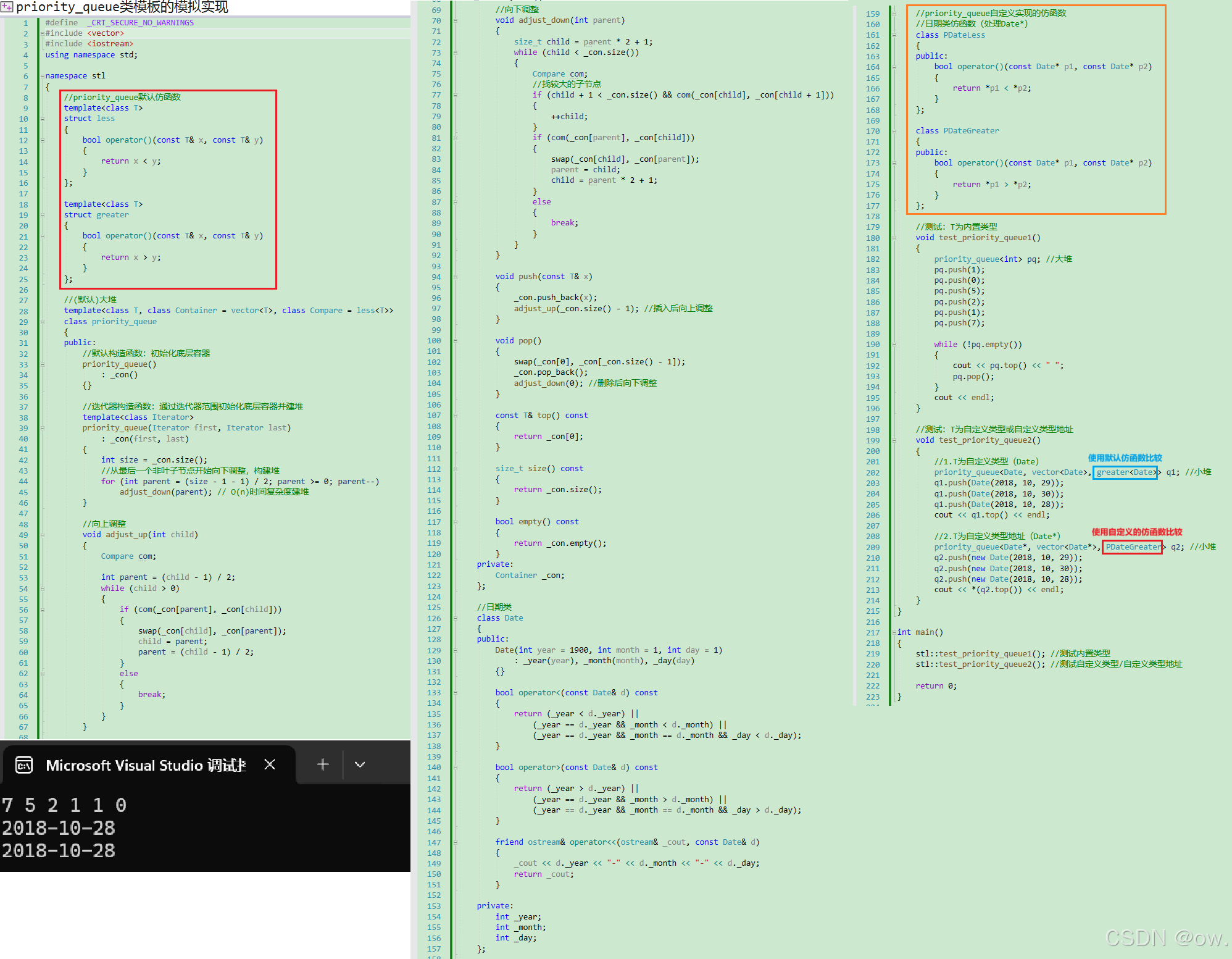Image resolution: width=1232 pixels, height=959 pixels.
Task: Click the first console output line 7 5 2 1 1 0
Action: (64, 805)
